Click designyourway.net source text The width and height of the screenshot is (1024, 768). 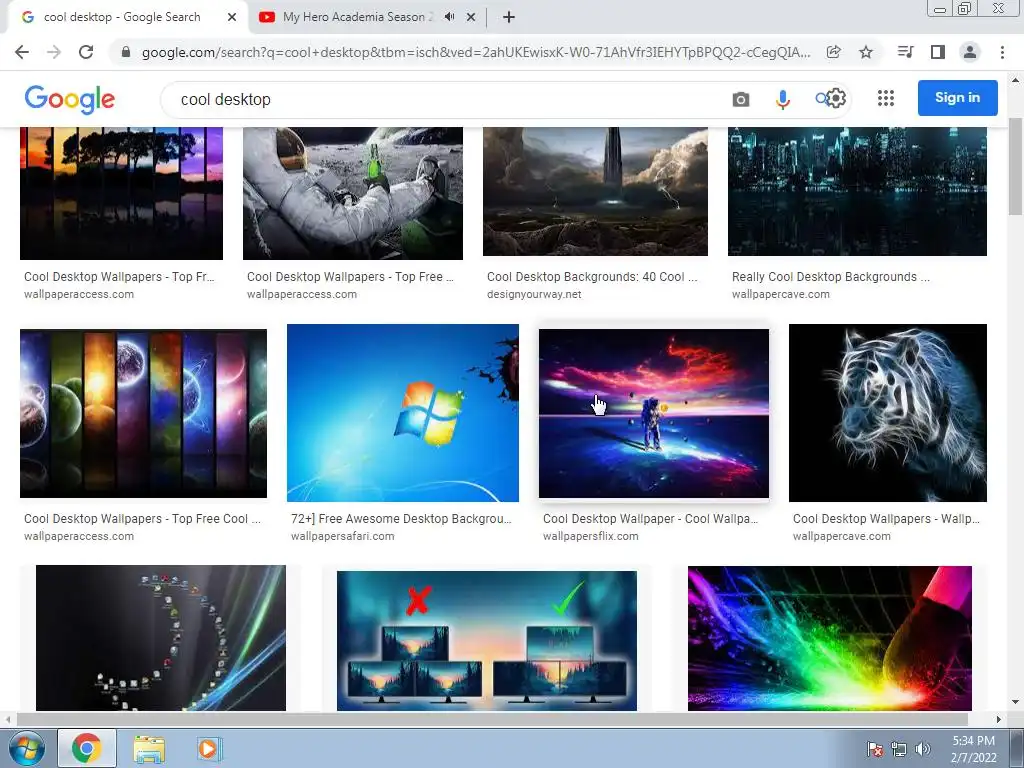coord(534,295)
